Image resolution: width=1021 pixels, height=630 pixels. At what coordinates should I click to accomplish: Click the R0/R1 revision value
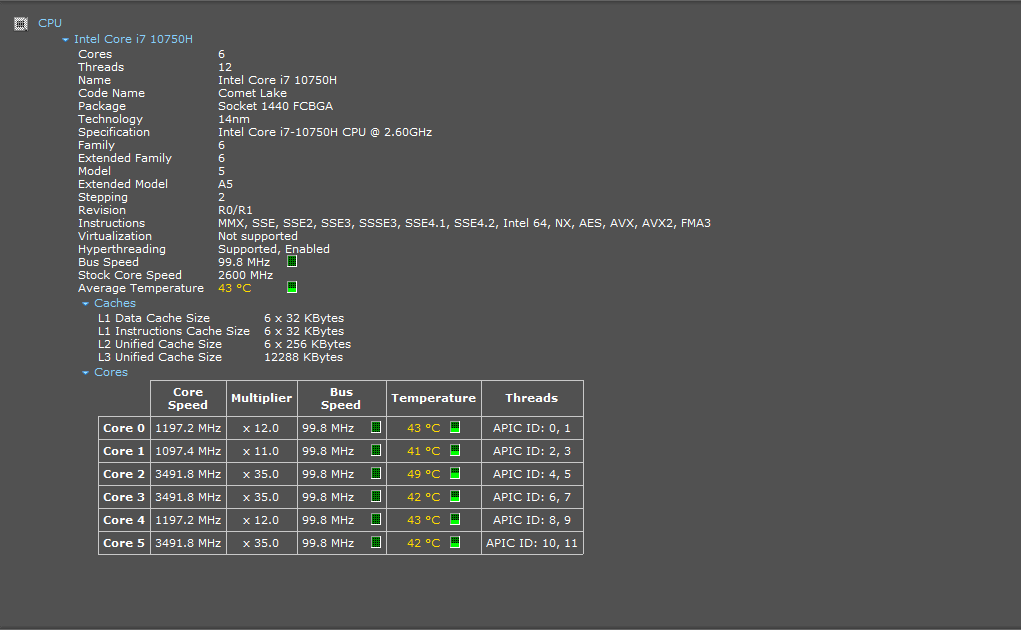coord(235,210)
